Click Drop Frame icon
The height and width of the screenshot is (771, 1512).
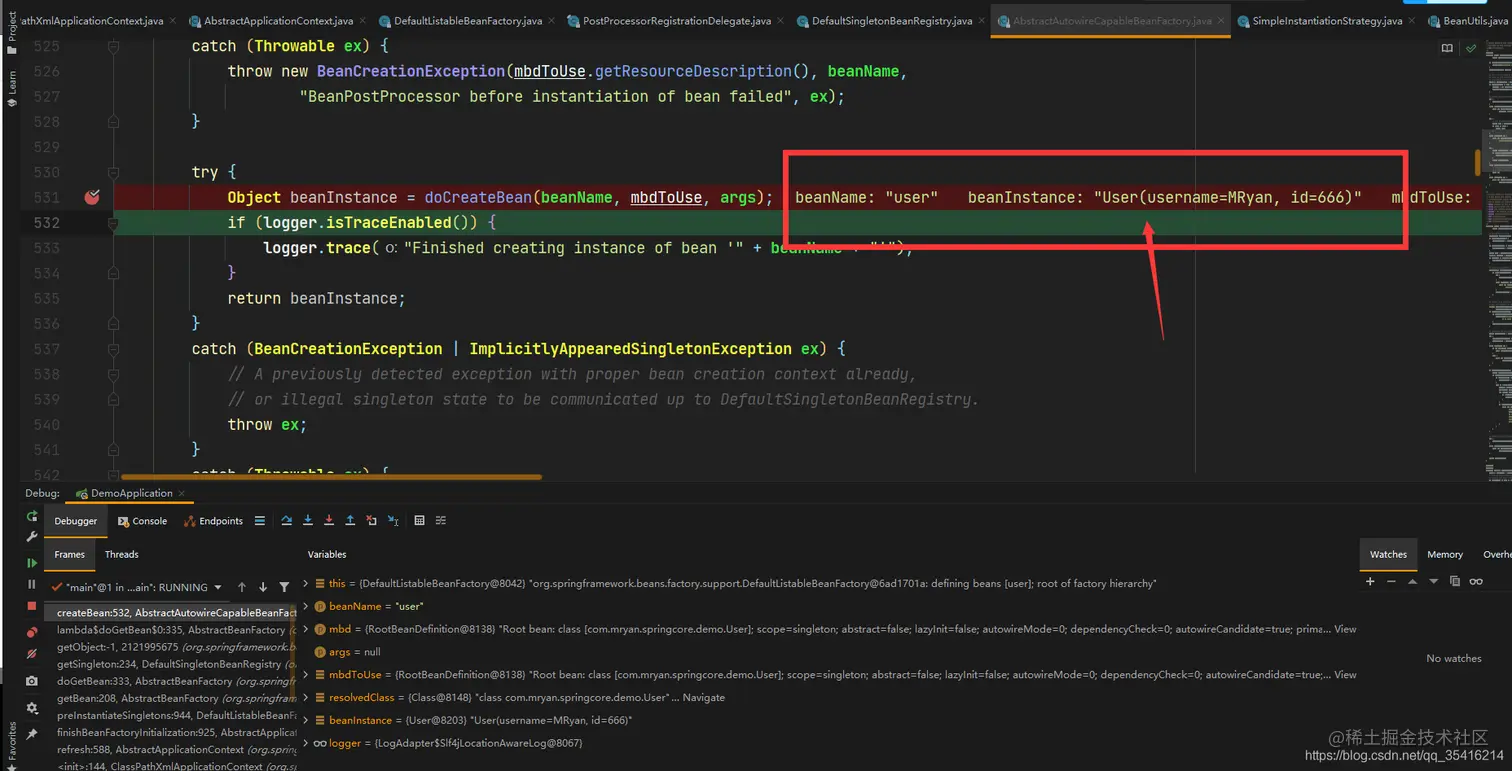371,521
